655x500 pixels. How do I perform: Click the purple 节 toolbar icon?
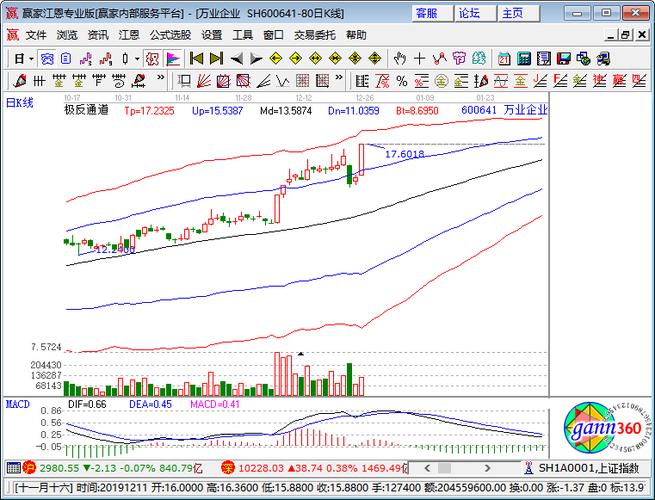459,59
